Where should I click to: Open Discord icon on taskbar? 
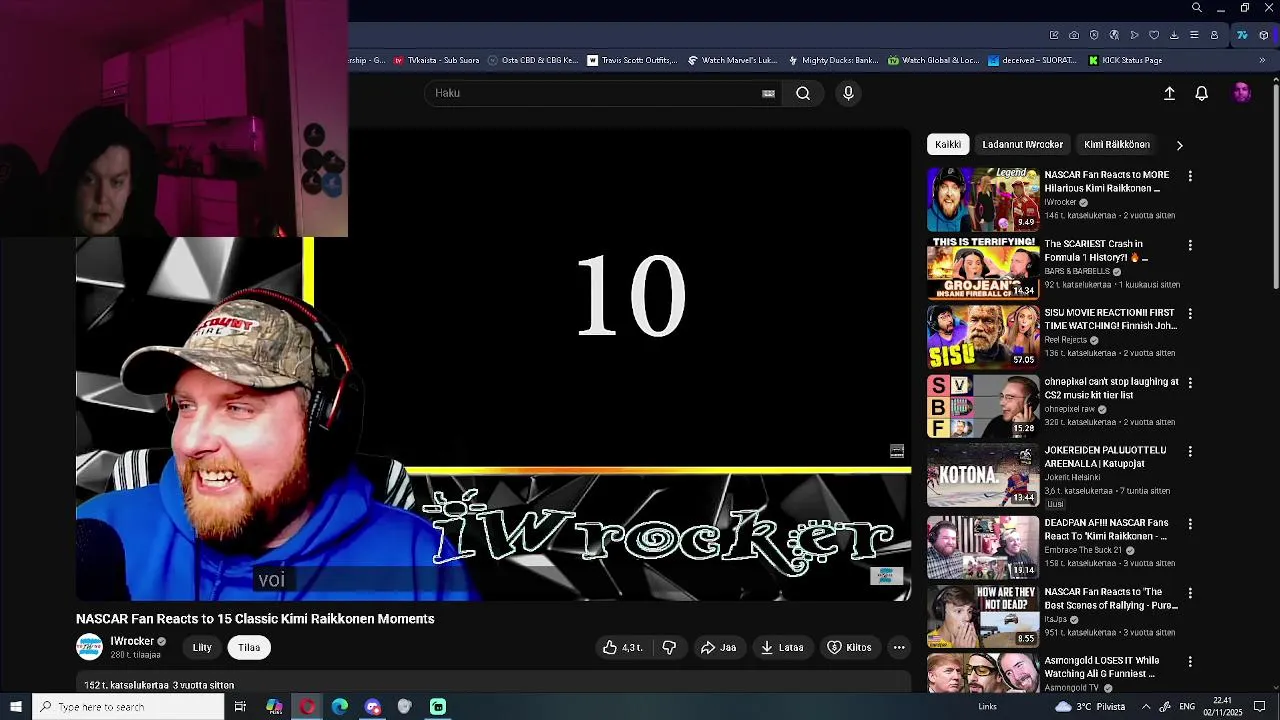373,707
